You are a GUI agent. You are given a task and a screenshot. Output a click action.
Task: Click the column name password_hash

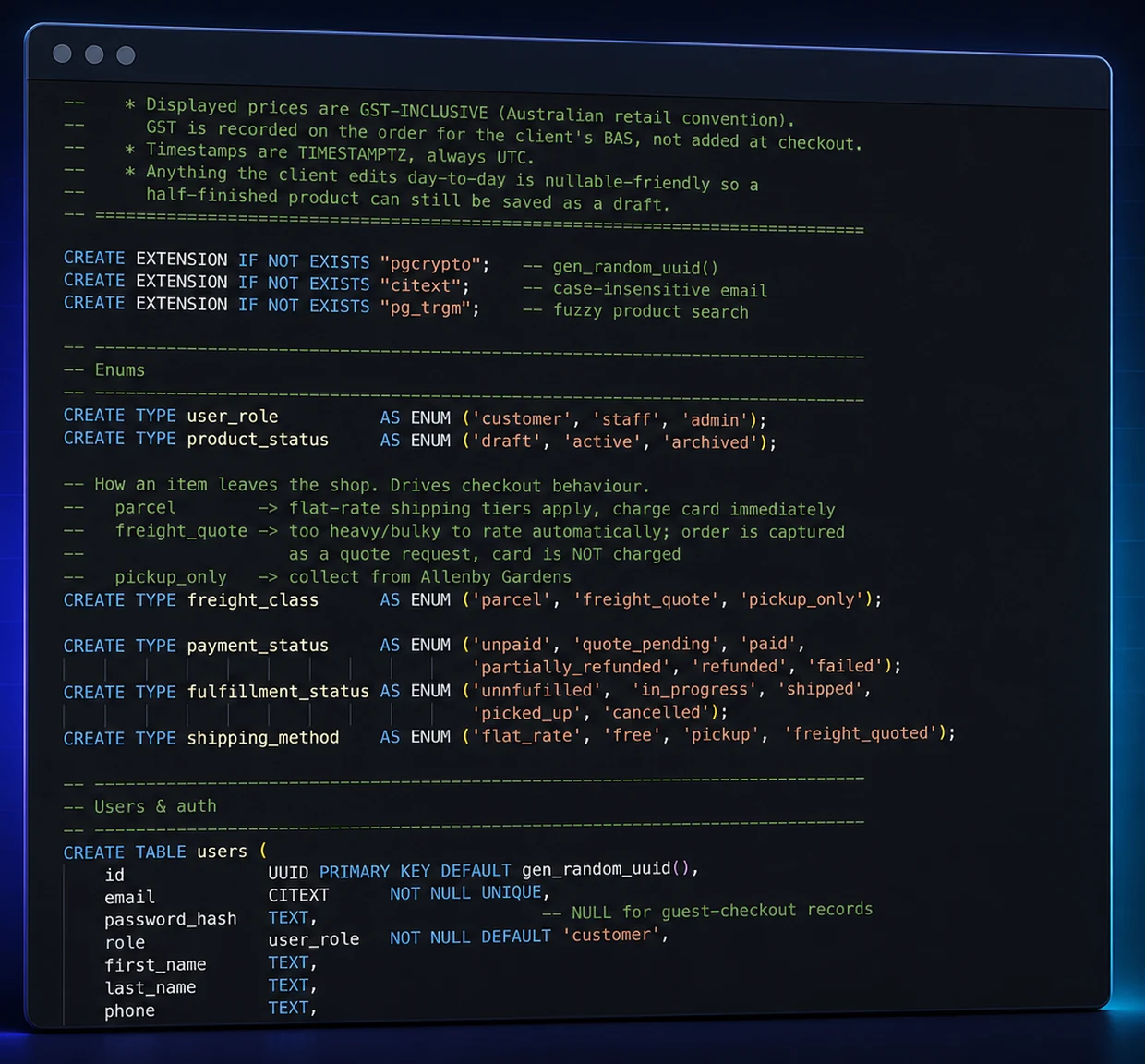[x=171, y=920]
